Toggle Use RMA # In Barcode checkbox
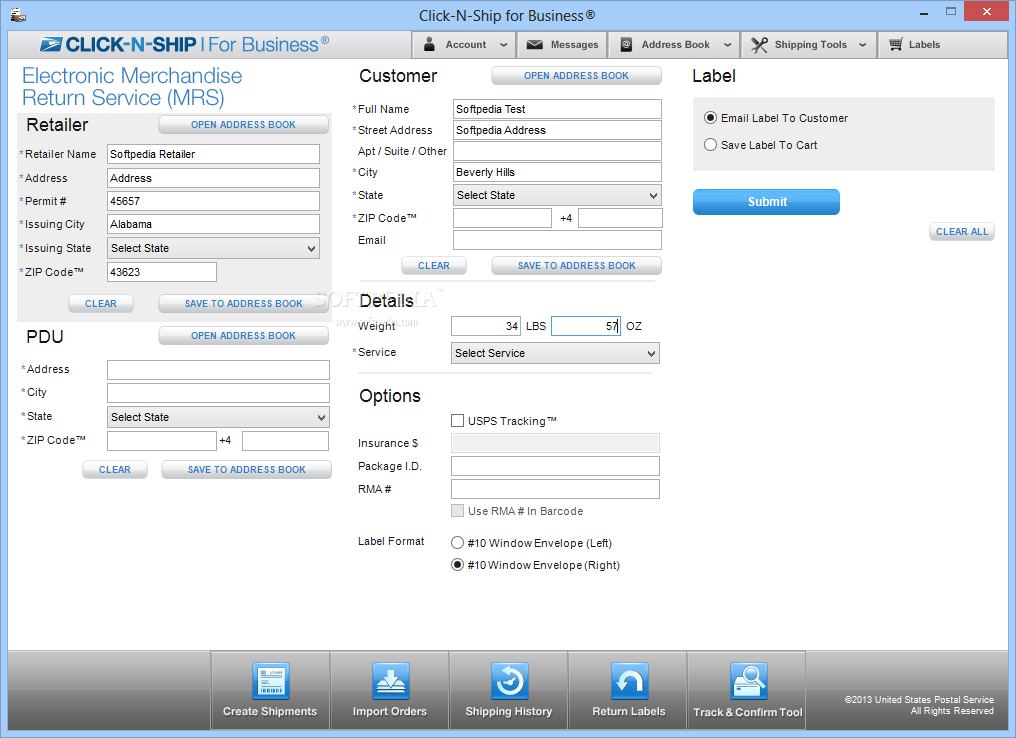 [457, 511]
